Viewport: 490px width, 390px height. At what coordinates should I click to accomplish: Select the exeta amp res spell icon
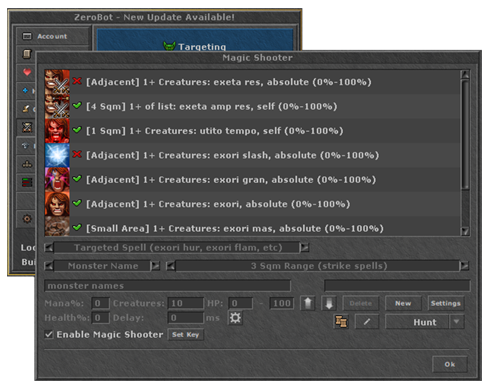click(x=57, y=106)
